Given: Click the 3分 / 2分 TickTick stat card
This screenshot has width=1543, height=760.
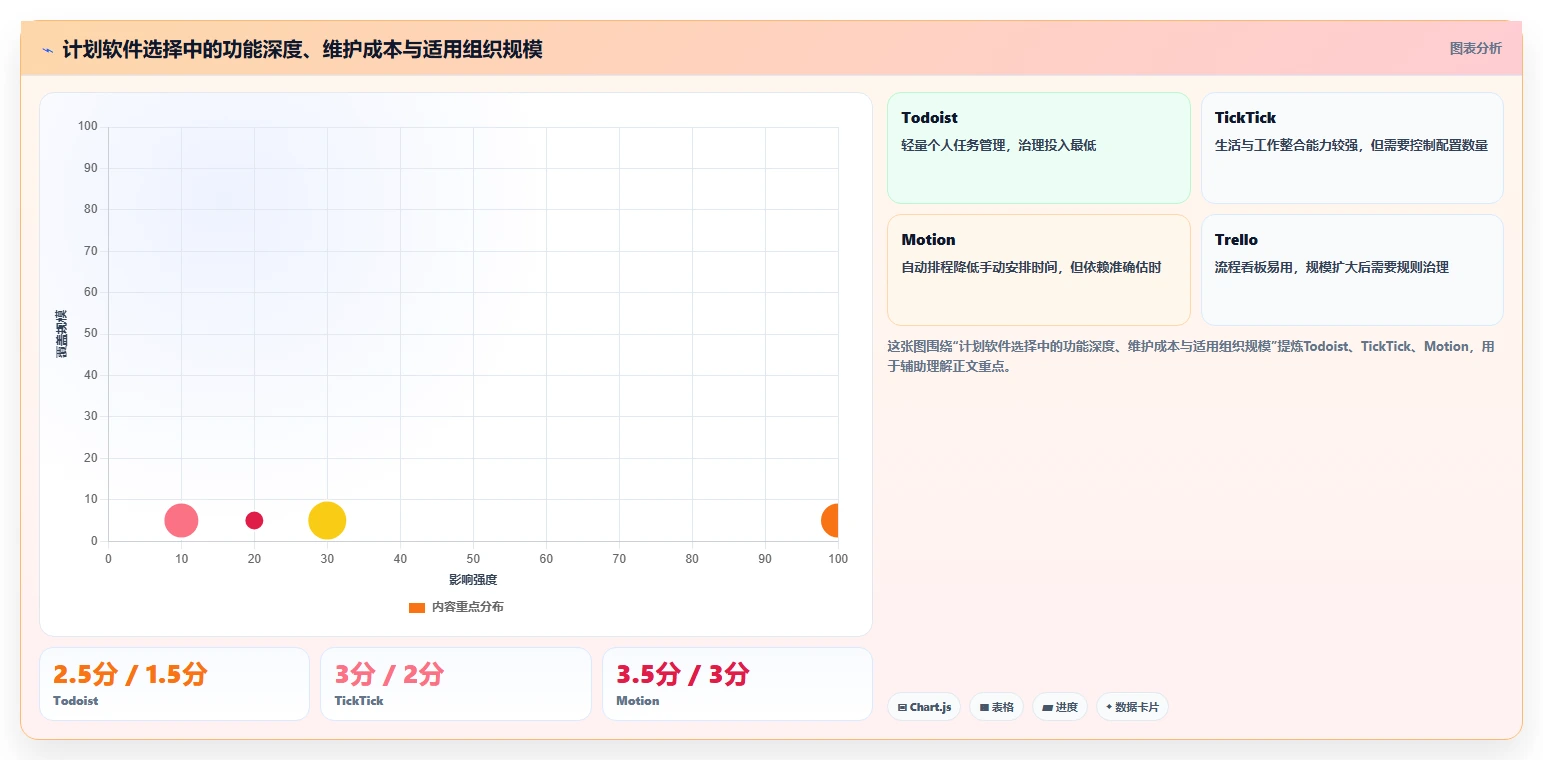Looking at the screenshot, I should (x=456, y=684).
